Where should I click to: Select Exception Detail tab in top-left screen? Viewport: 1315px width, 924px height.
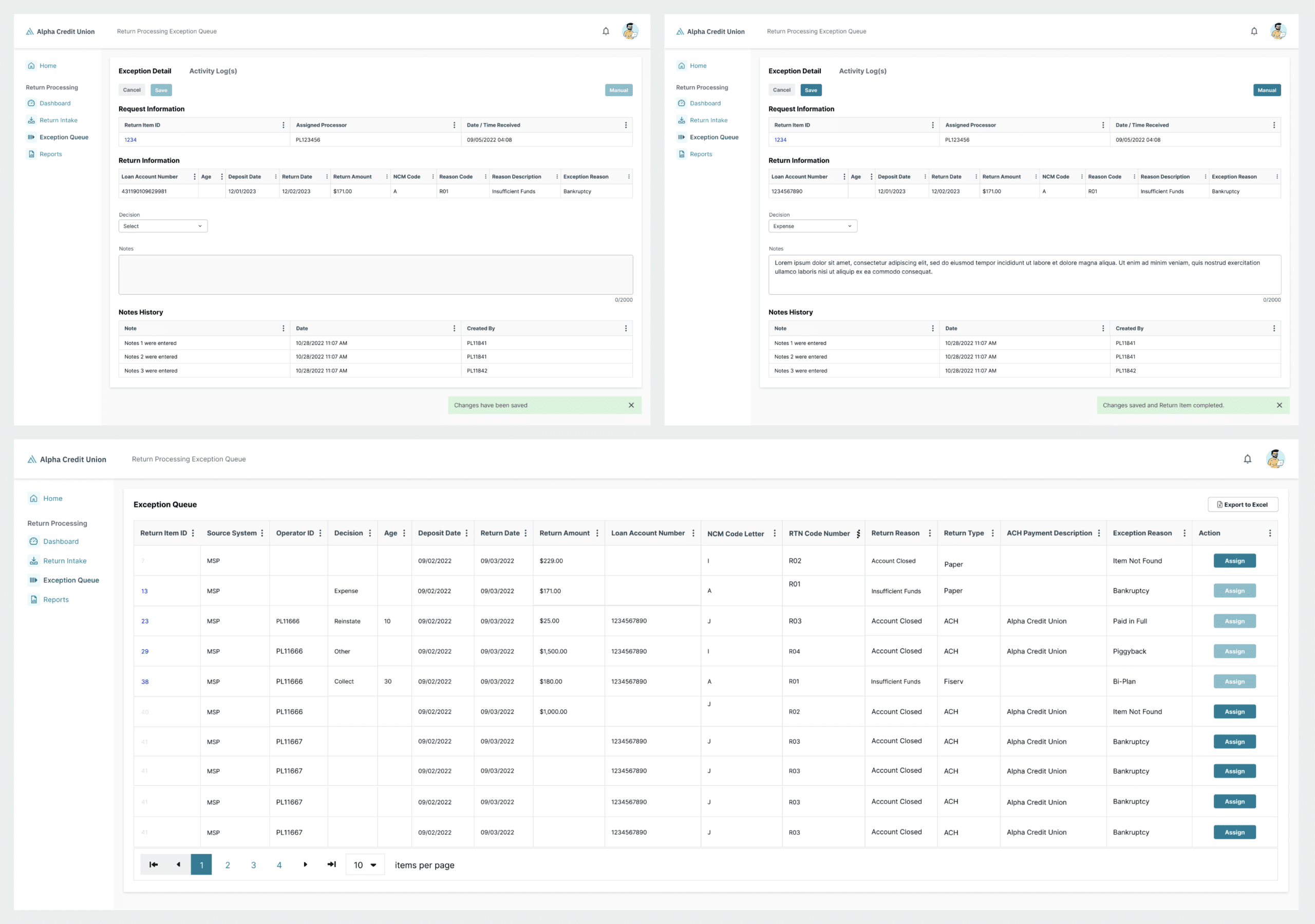[145, 71]
